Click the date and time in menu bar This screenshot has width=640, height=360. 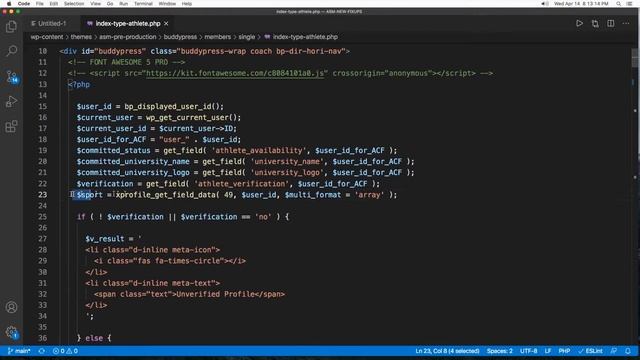pos(581,4)
